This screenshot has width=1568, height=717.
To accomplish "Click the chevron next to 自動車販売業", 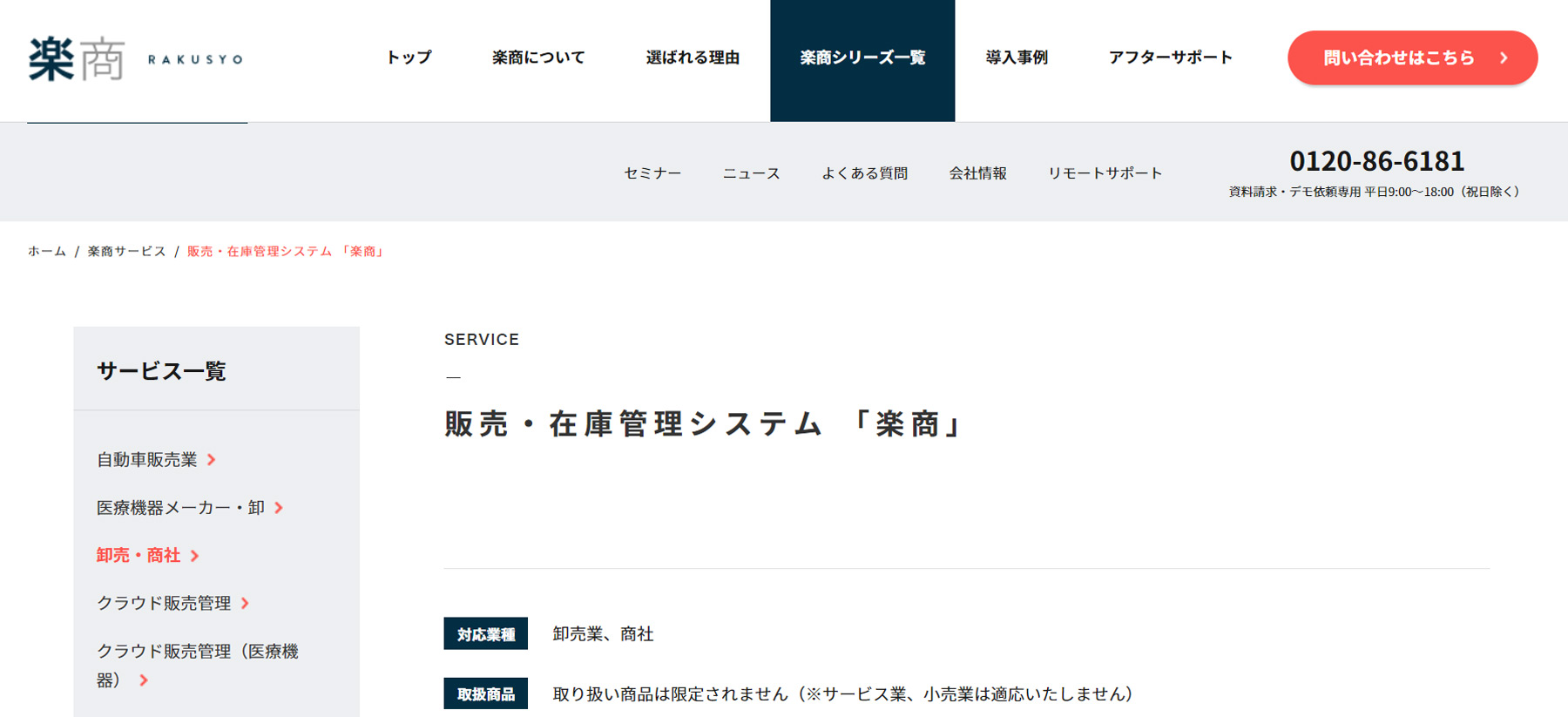I will [211, 459].
